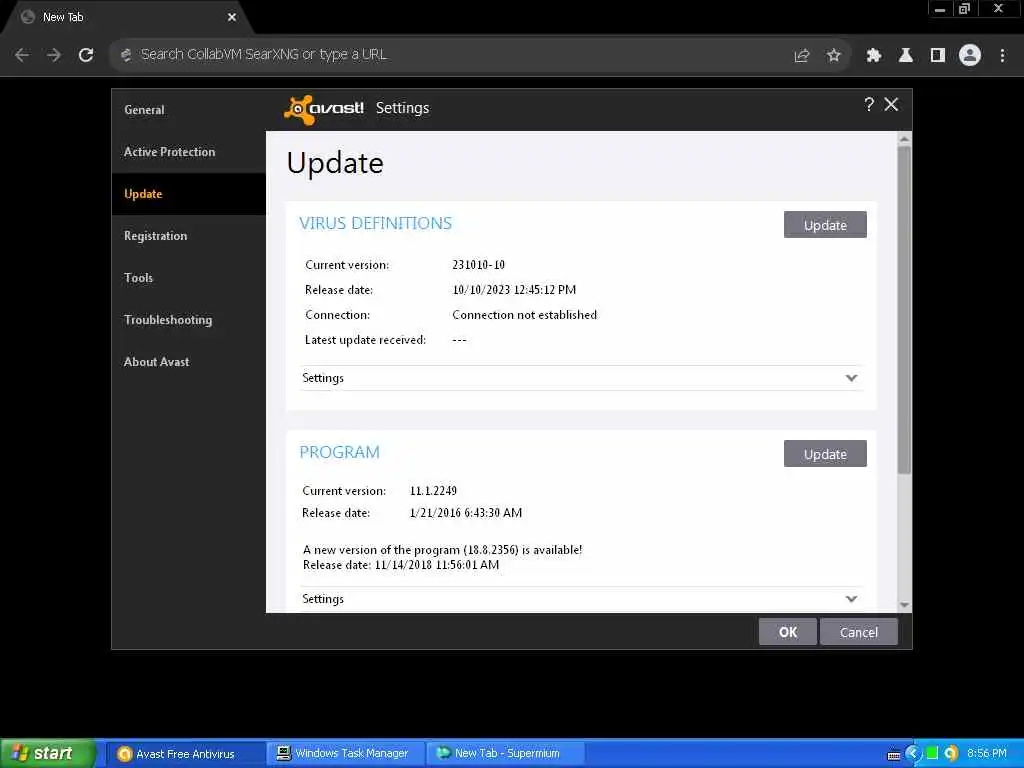Open the Windows start menu
The height and width of the screenshot is (768, 1024).
pos(47,754)
